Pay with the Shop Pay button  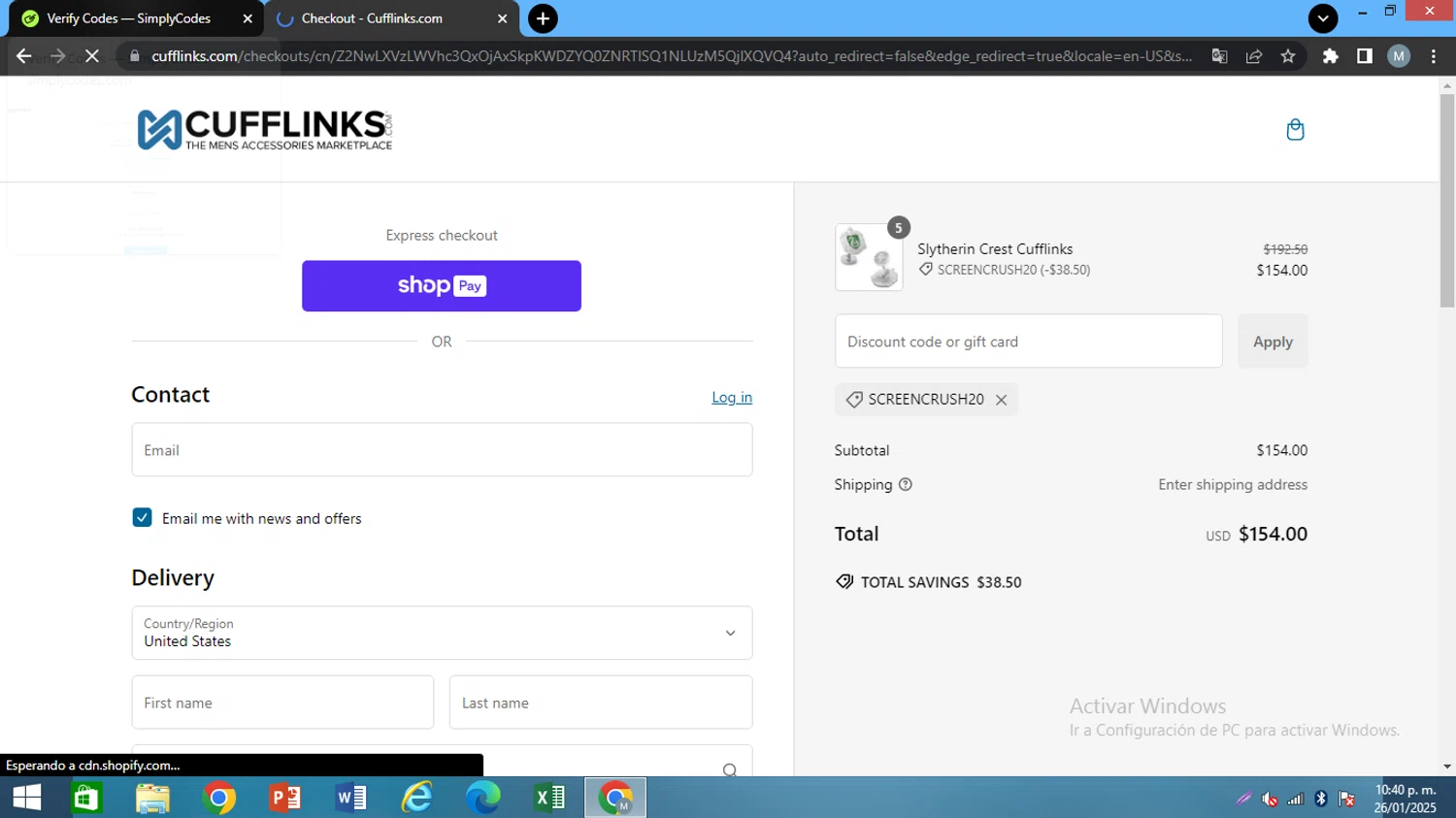click(x=442, y=286)
